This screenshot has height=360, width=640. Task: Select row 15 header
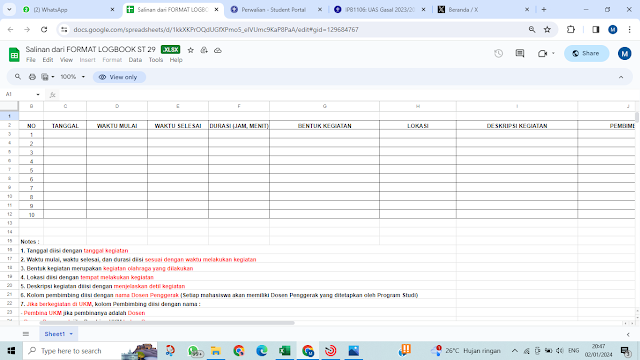[9, 241]
